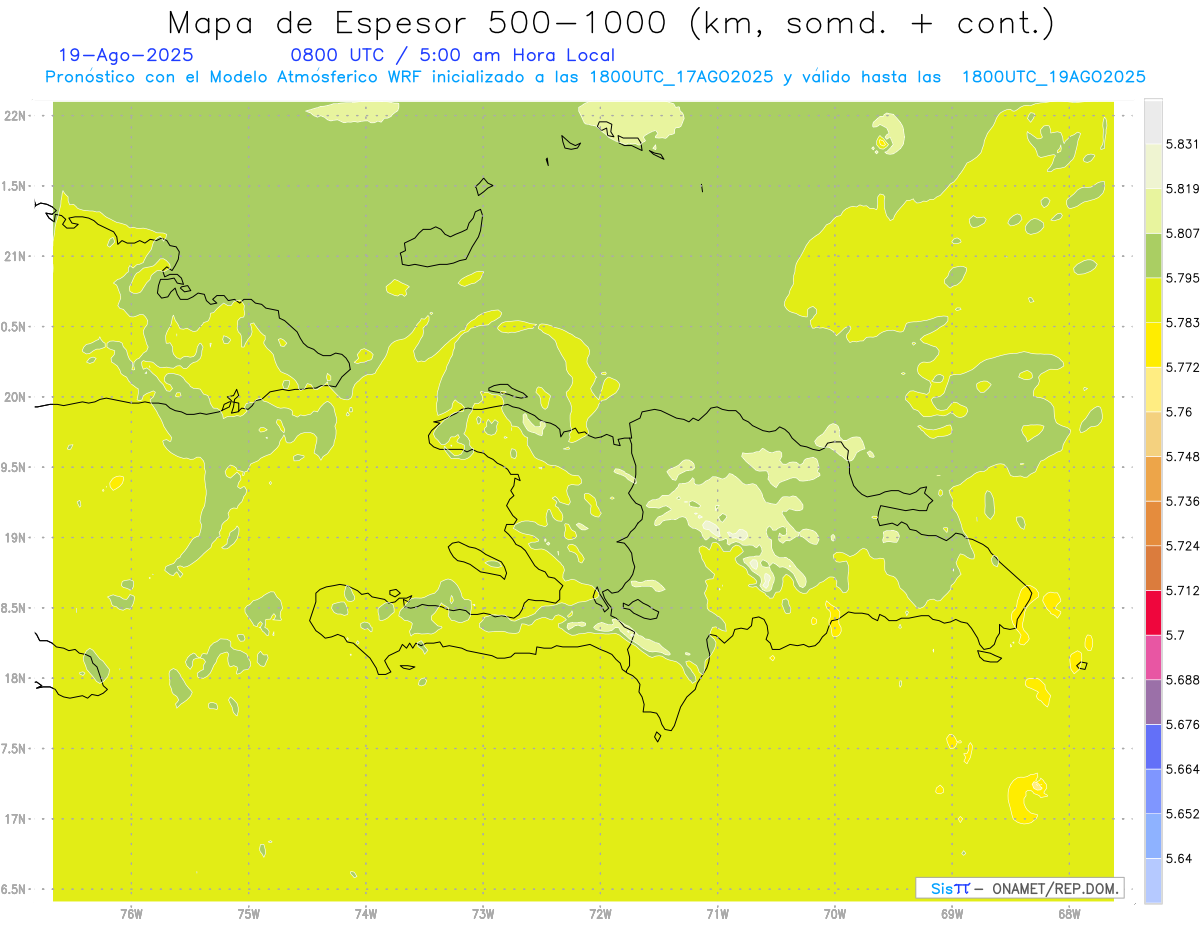Click the latitude label 19N
This screenshot has height=927, width=1200.
[x=14, y=537]
